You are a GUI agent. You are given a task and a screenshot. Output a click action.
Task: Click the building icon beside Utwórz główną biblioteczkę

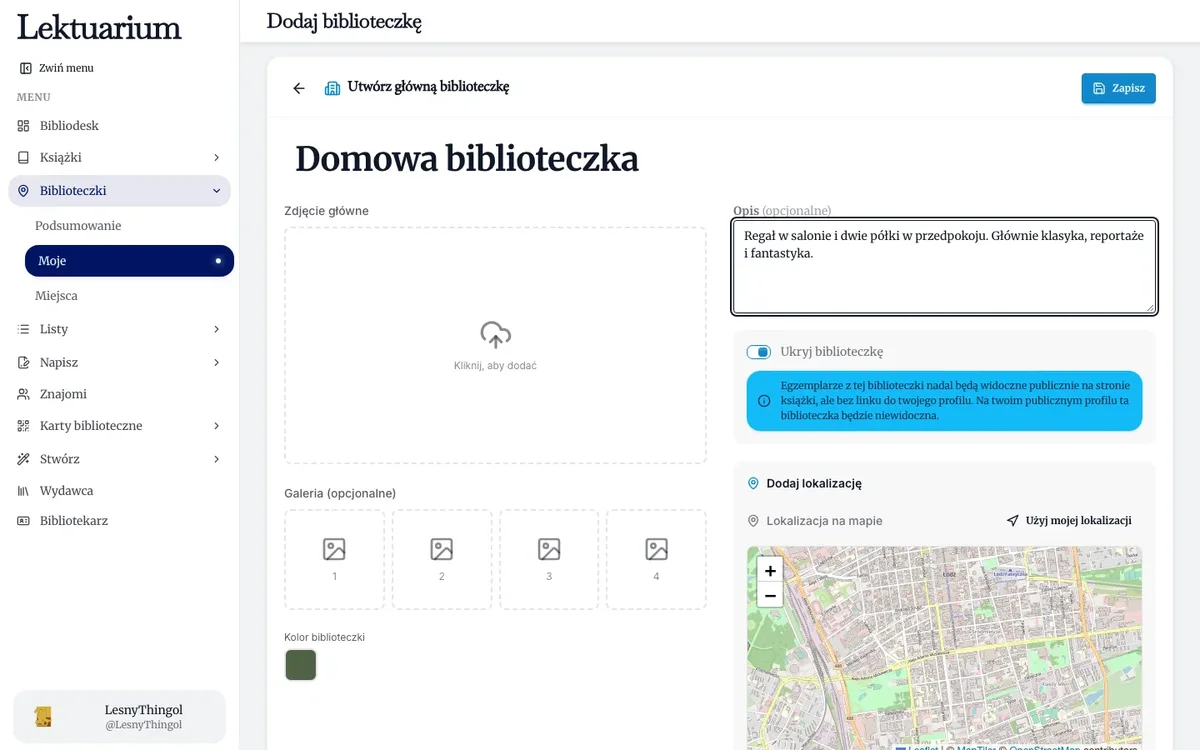333,88
